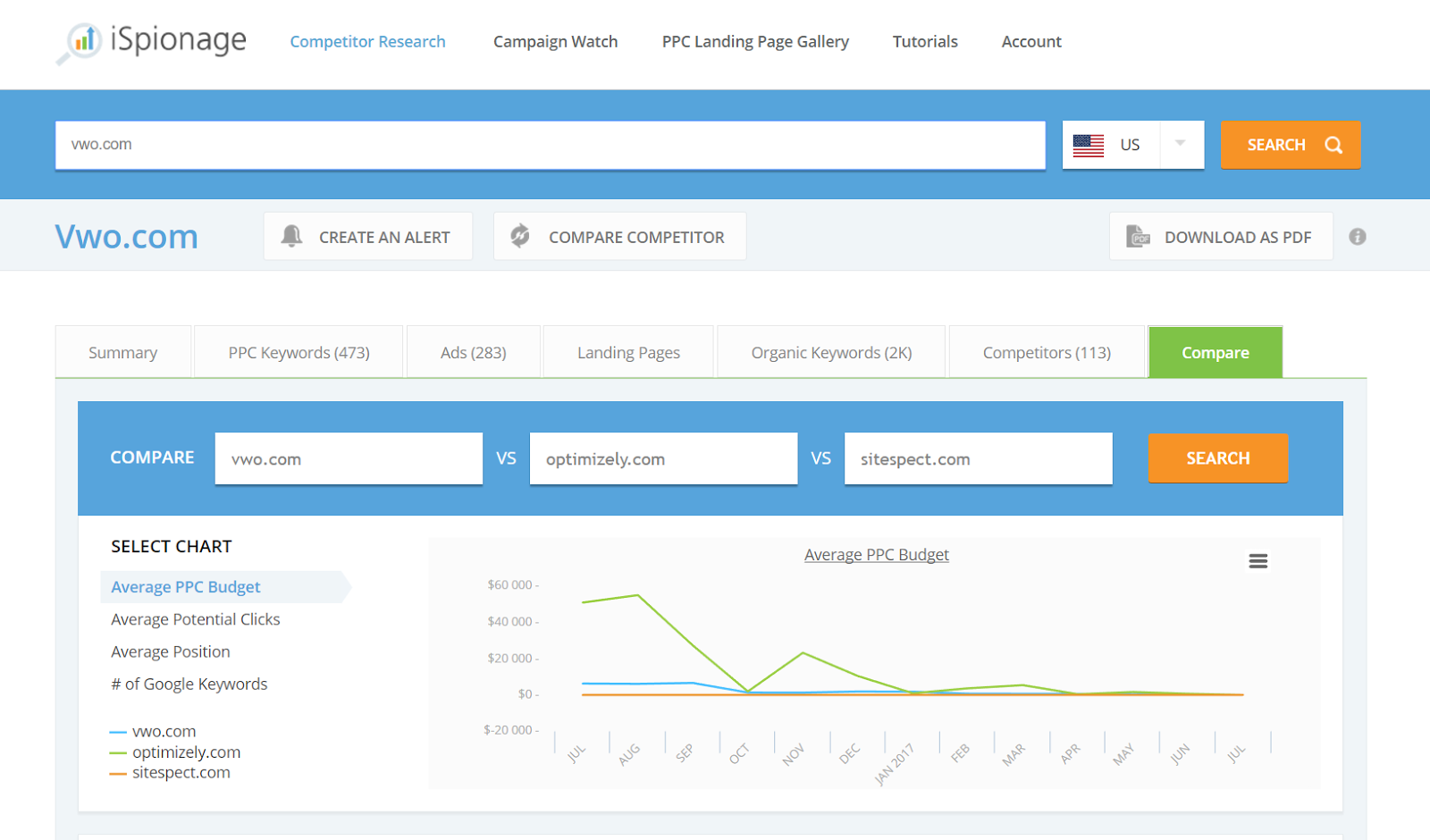Image resolution: width=1430 pixels, height=840 pixels.
Task: Click the $60 000 axis label
Action: [x=509, y=584]
